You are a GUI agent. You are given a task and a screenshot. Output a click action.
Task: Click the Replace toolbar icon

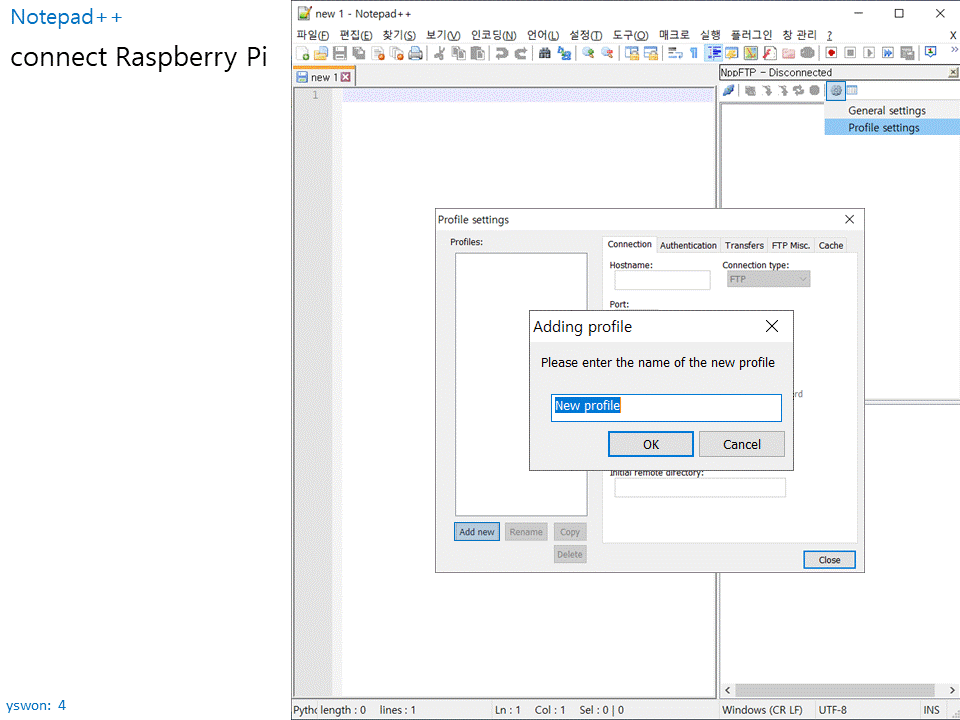pos(564,53)
